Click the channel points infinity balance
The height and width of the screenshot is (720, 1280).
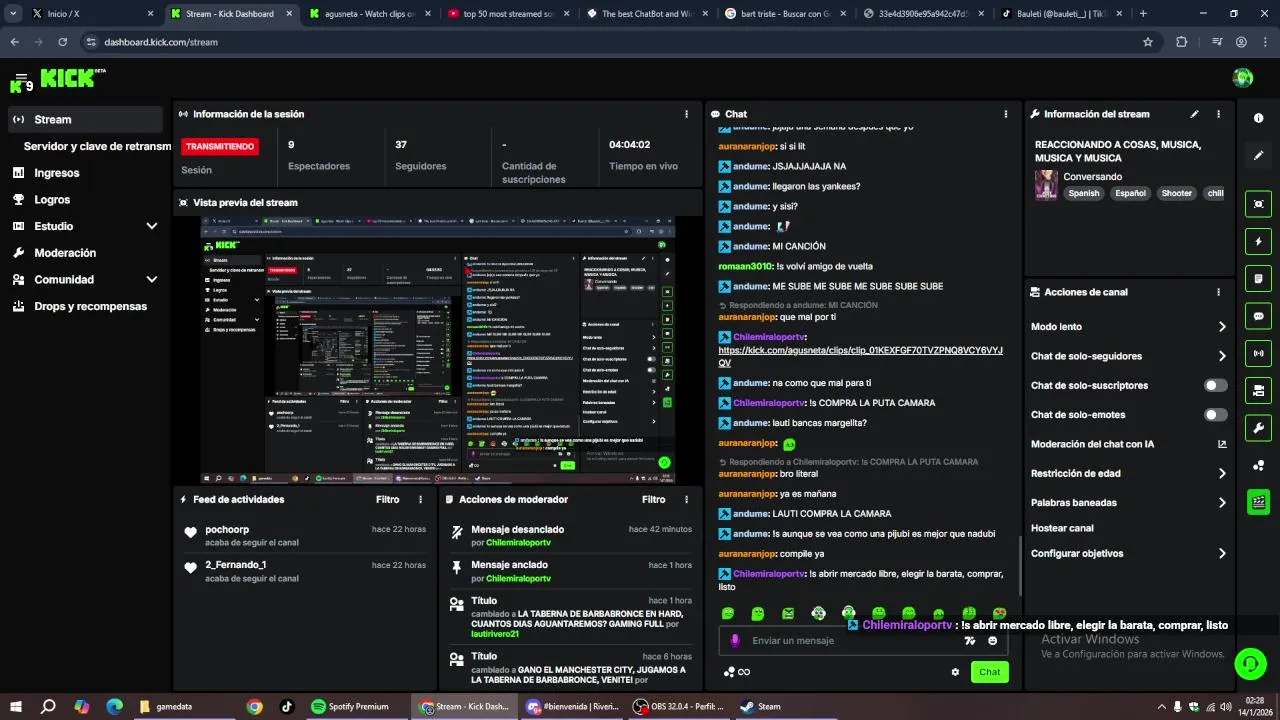click(738, 672)
